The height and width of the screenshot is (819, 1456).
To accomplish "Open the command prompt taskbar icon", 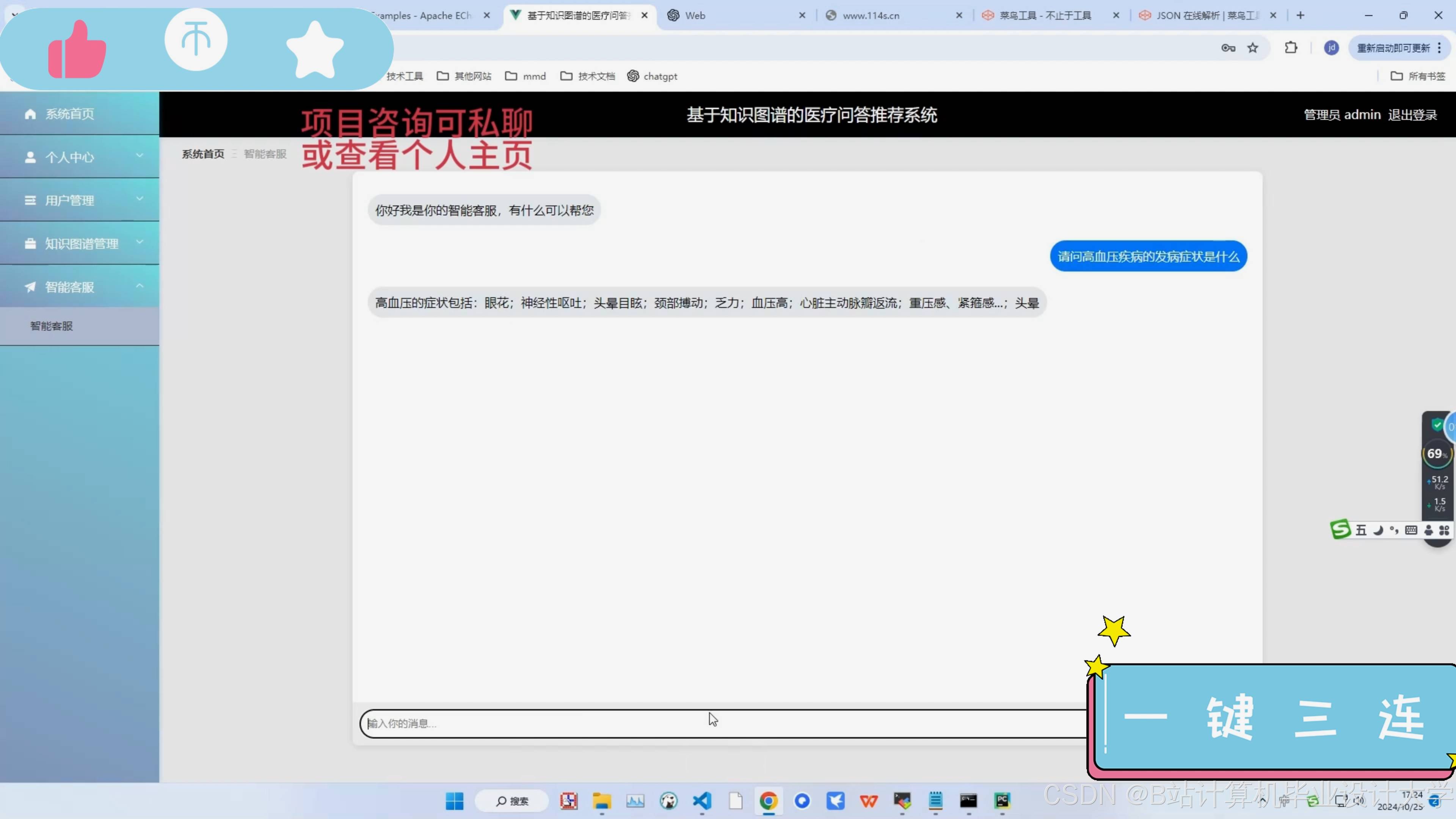I will (x=969, y=801).
